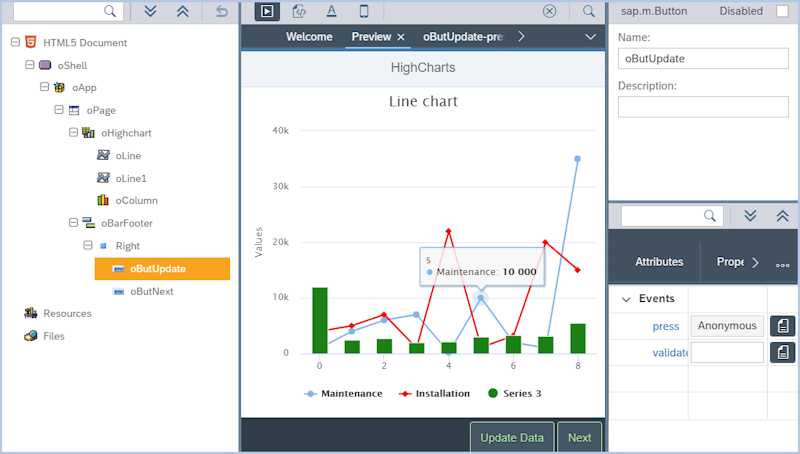Image resolution: width=800 pixels, height=454 pixels.
Task: Click the Resources icon
Action: (31, 313)
